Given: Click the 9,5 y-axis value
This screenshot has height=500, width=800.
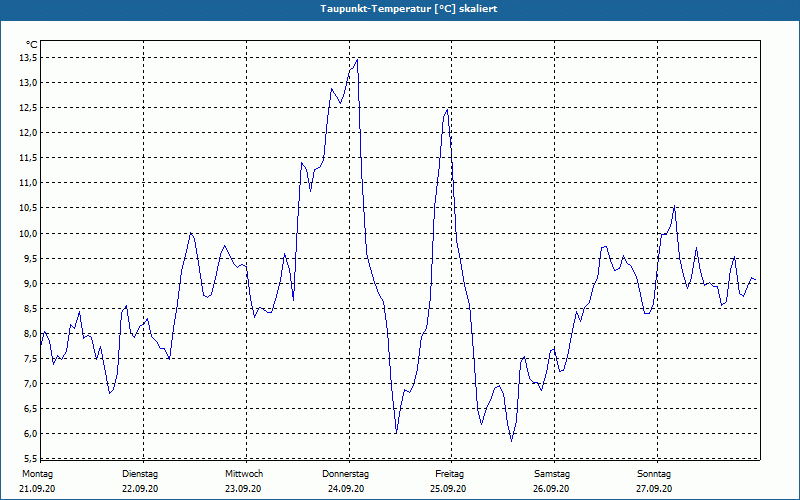Looking at the screenshot, I should coord(31,258).
